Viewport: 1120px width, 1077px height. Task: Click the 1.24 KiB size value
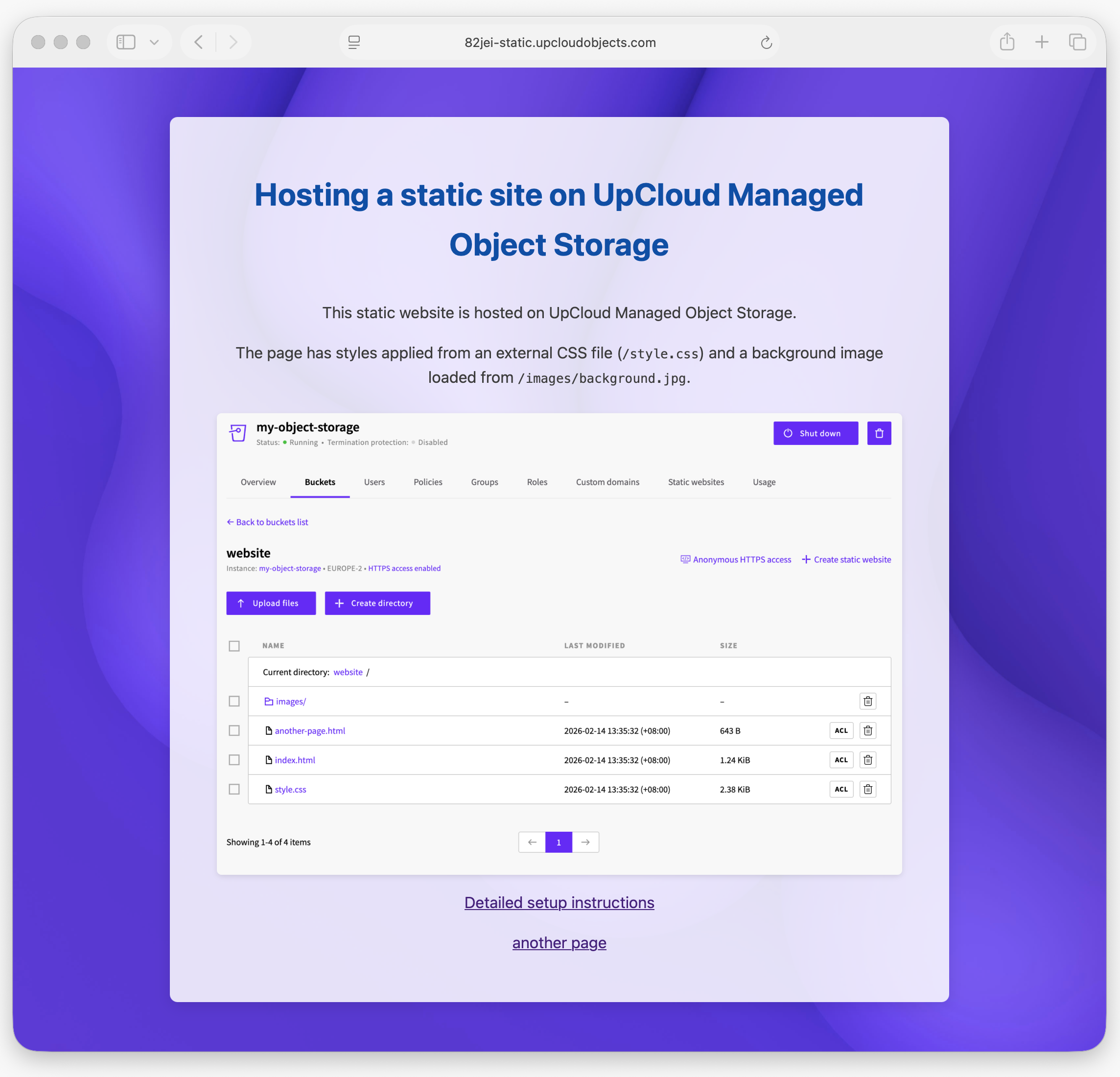(735, 760)
